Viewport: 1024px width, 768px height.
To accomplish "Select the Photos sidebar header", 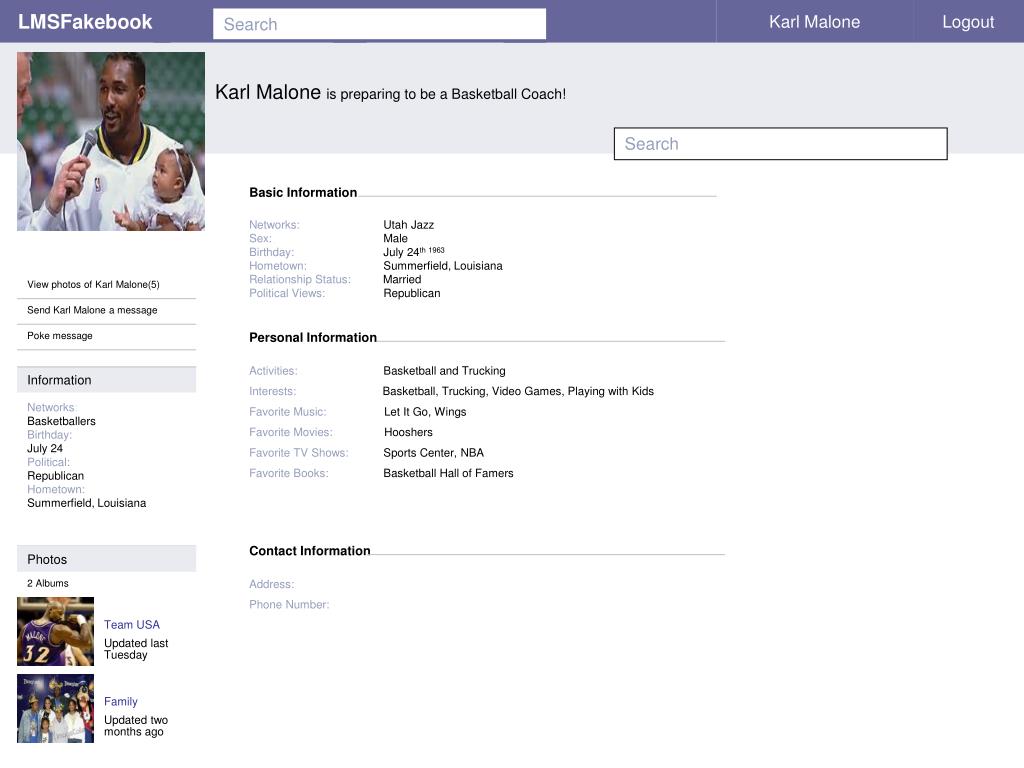I will [x=106, y=559].
